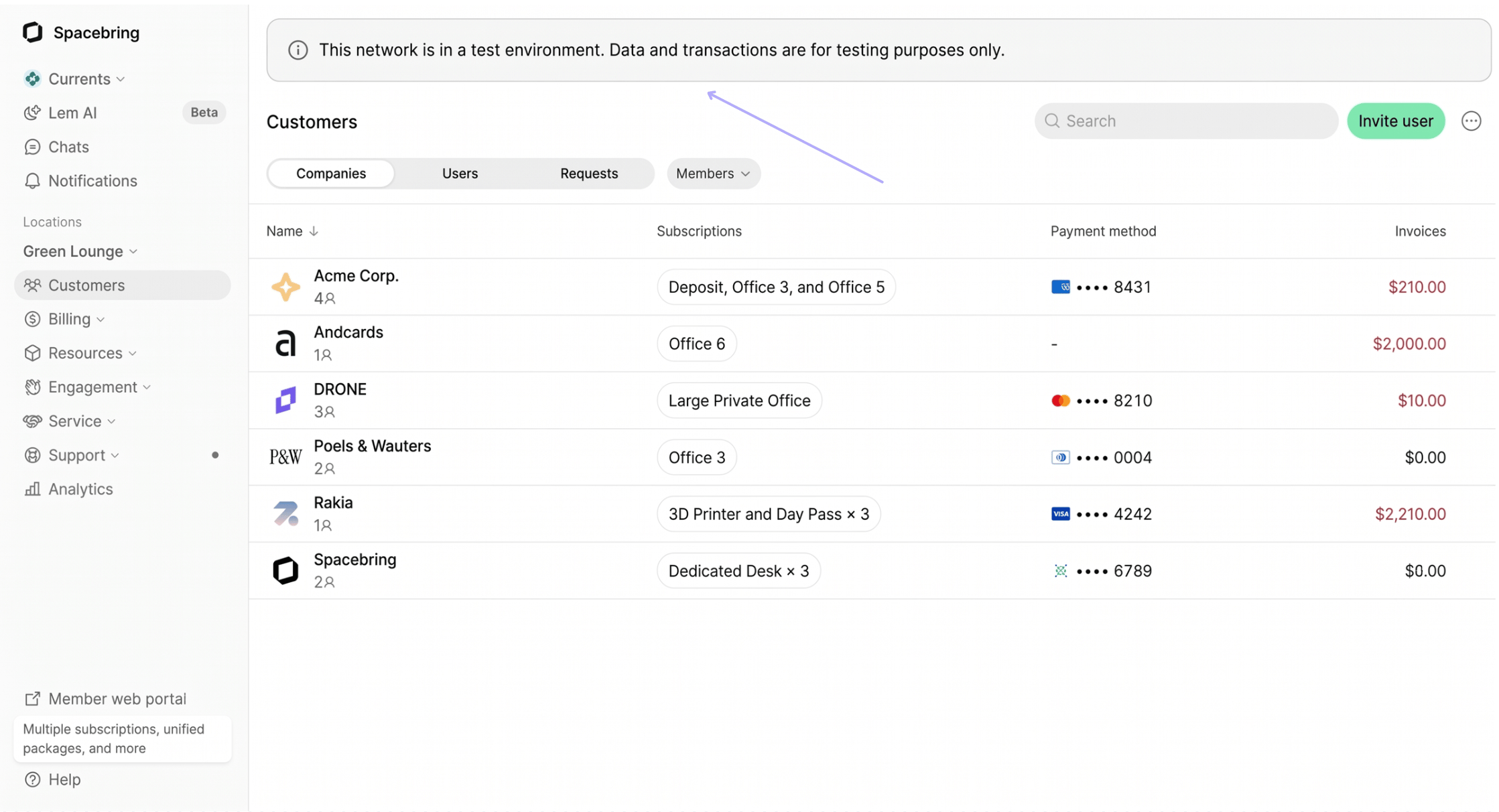Click the Customers people icon in the sidebar
Viewport: 1499px width, 812px height.
(32, 285)
